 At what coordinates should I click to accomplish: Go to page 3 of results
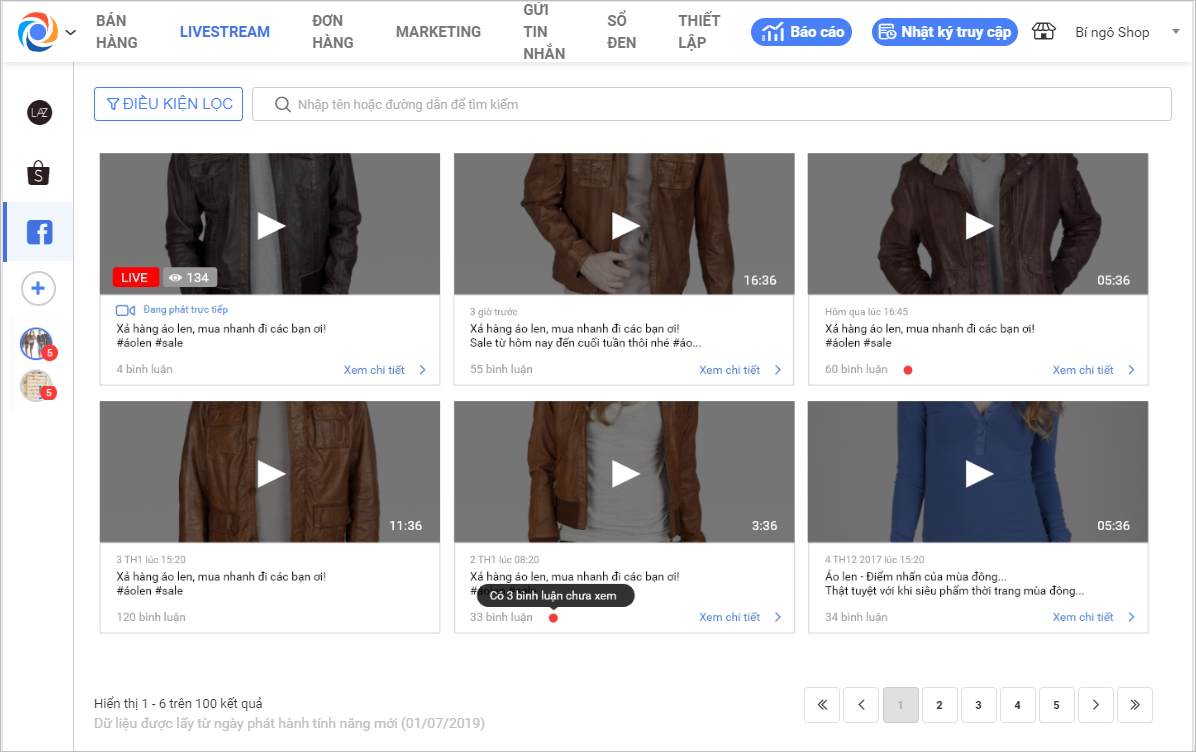pos(978,705)
